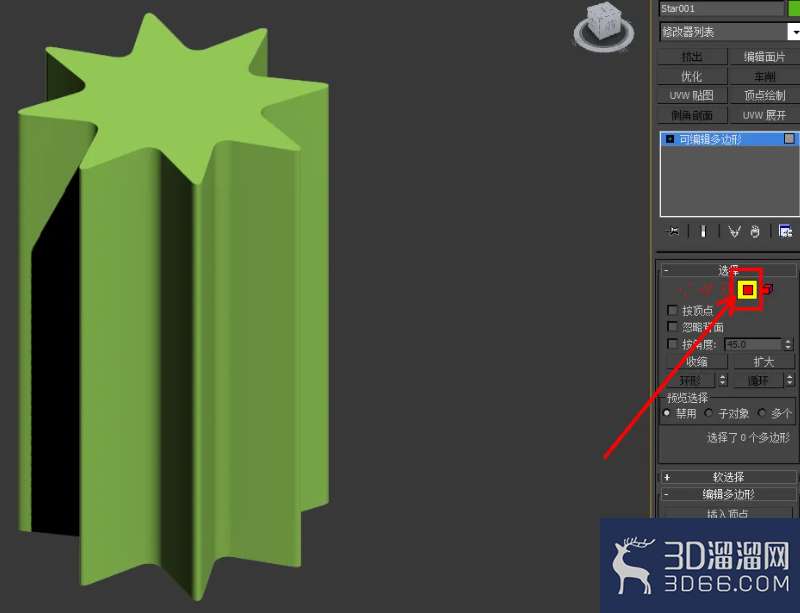Click the 扩大 selection button
The height and width of the screenshot is (613, 800).
click(764, 362)
